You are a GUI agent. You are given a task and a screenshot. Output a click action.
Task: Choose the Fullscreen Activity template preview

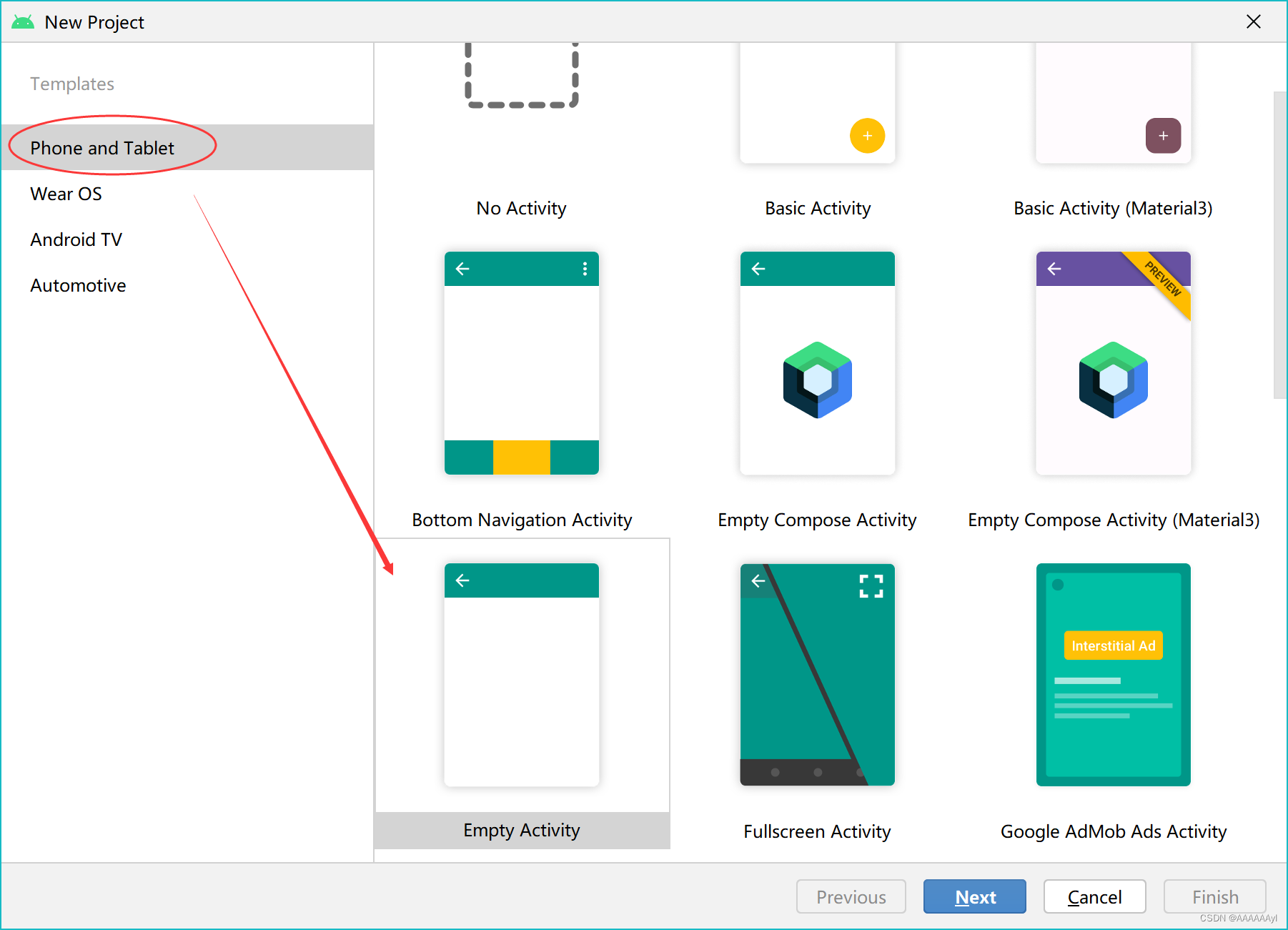pyautogui.click(x=818, y=675)
